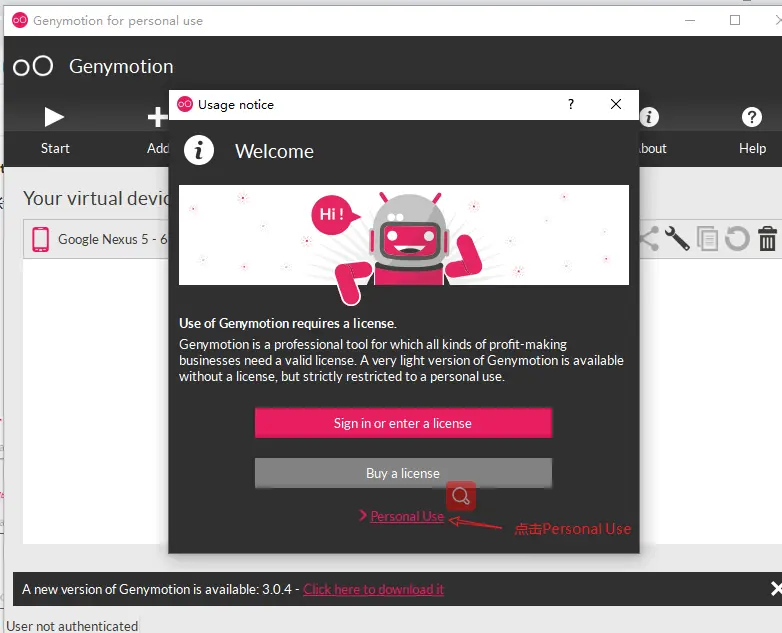
Task: Click the phone icon beside Google Nexus 5
Action: [40, 239]
